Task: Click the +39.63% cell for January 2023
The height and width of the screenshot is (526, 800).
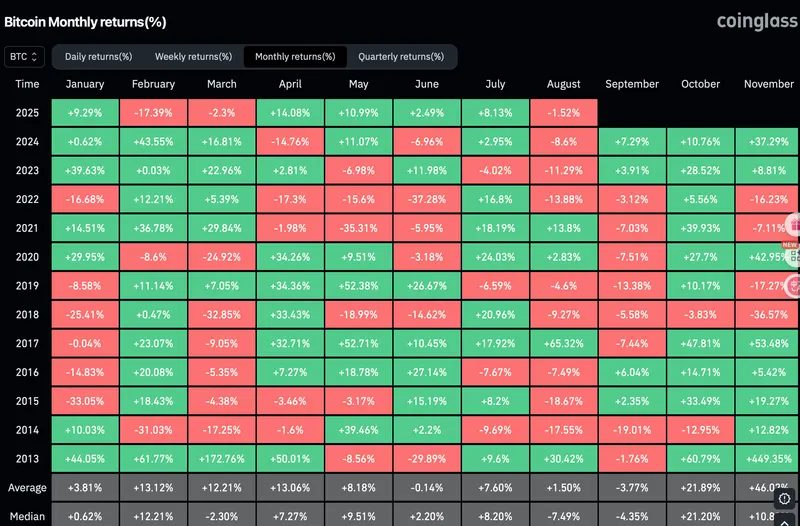Action: click(85, 170)
